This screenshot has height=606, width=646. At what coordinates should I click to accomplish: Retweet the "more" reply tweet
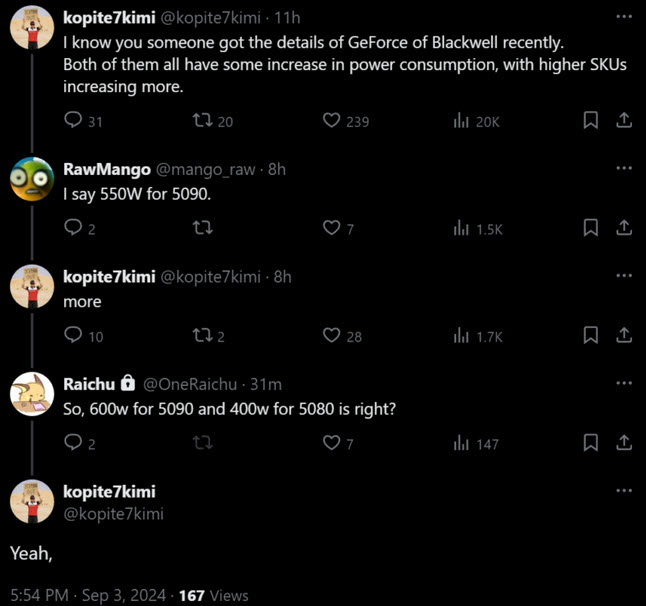click(x=201, y=336)
